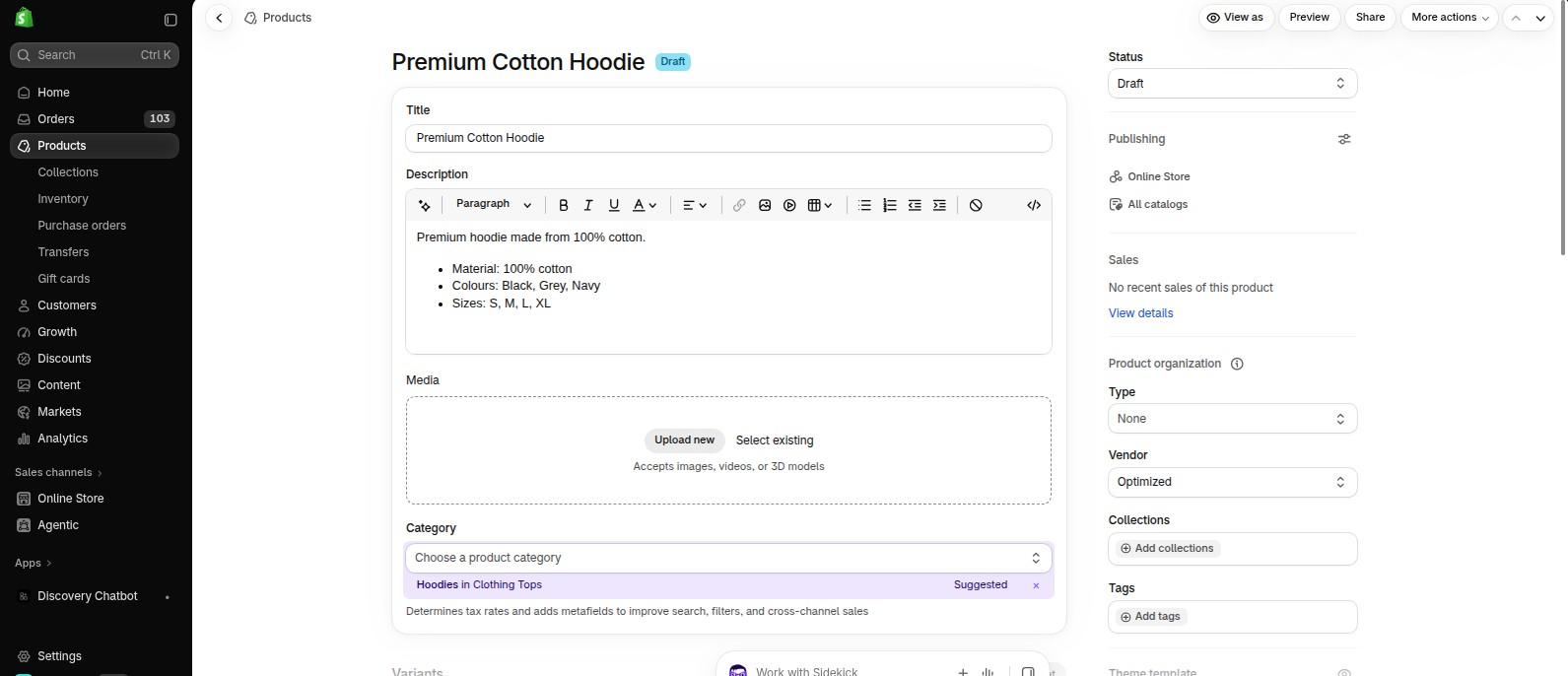Click the Title input field
This screenshot has width=1568, height=676.
[x=728, y=138]
